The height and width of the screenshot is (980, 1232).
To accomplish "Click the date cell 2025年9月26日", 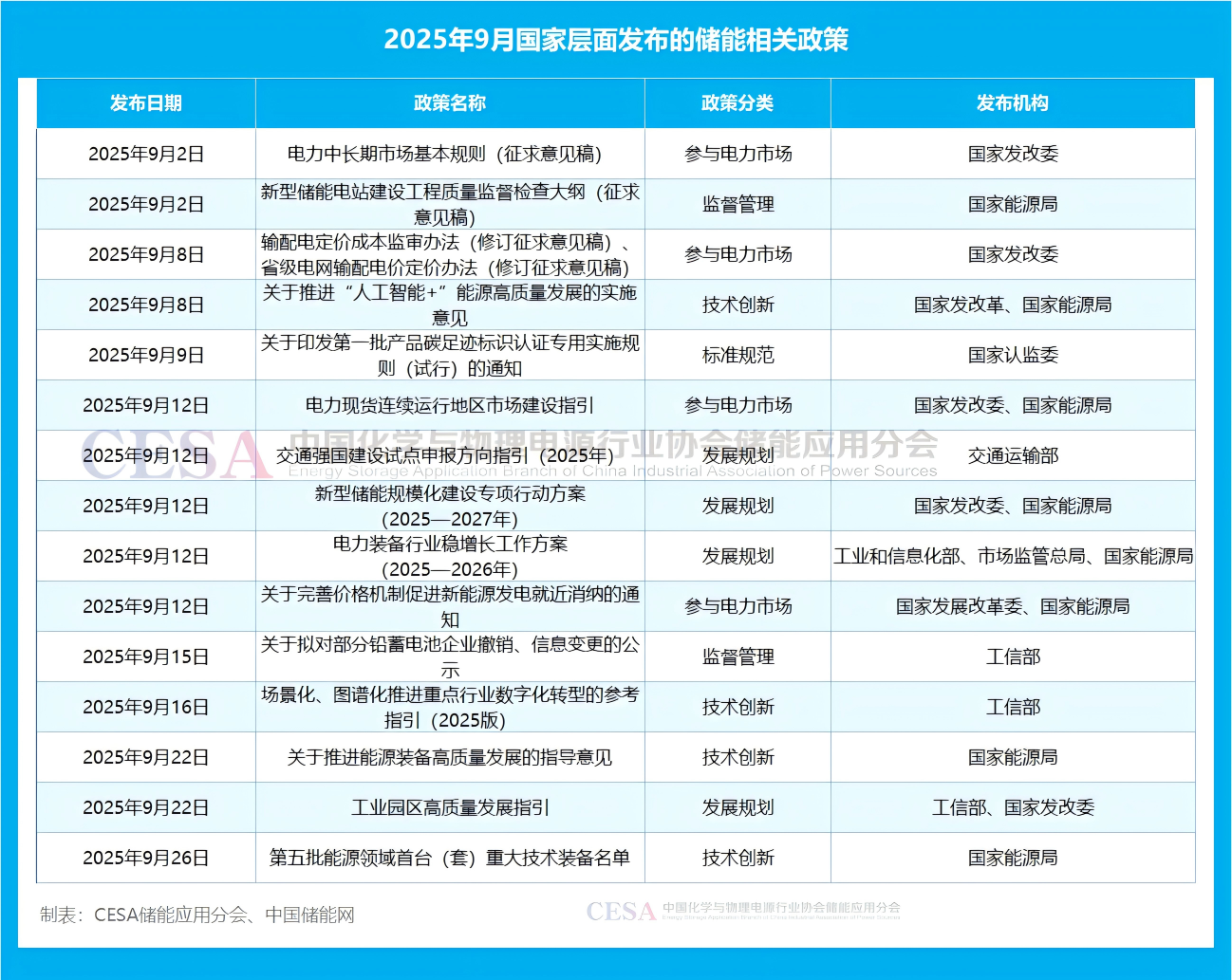I will (146, 858).
